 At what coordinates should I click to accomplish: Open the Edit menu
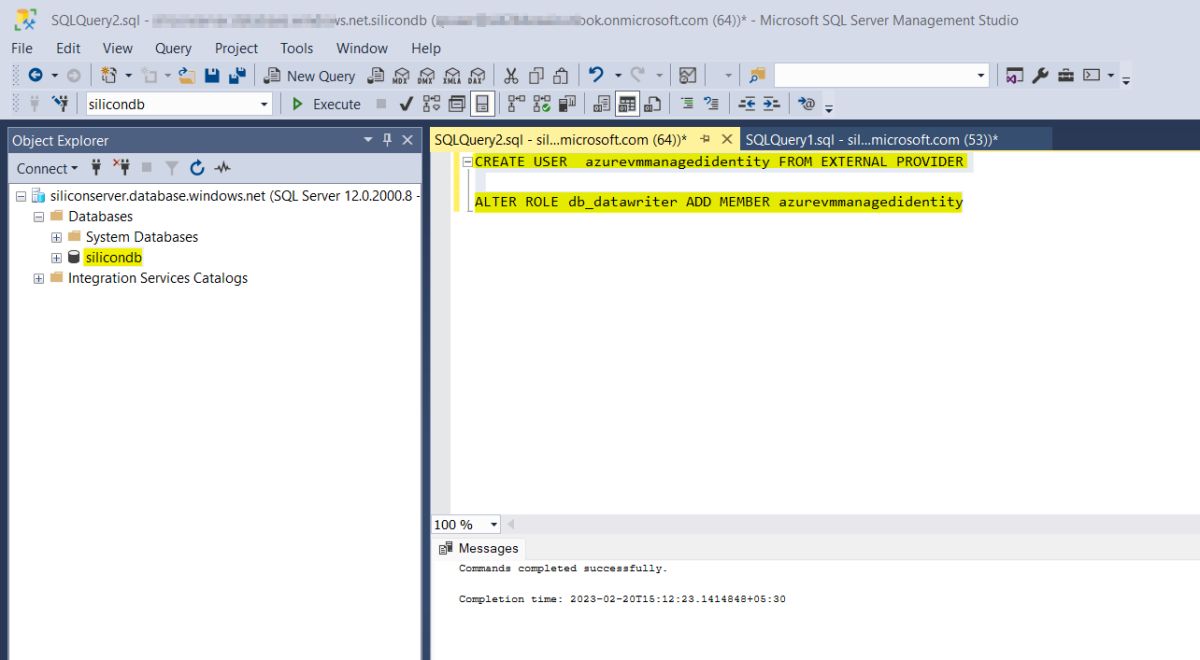pyautogui.click(x=68, y=47)
